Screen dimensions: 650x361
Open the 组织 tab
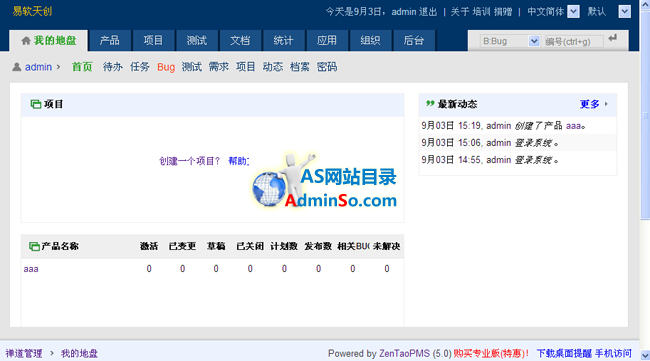click(370, 40)
